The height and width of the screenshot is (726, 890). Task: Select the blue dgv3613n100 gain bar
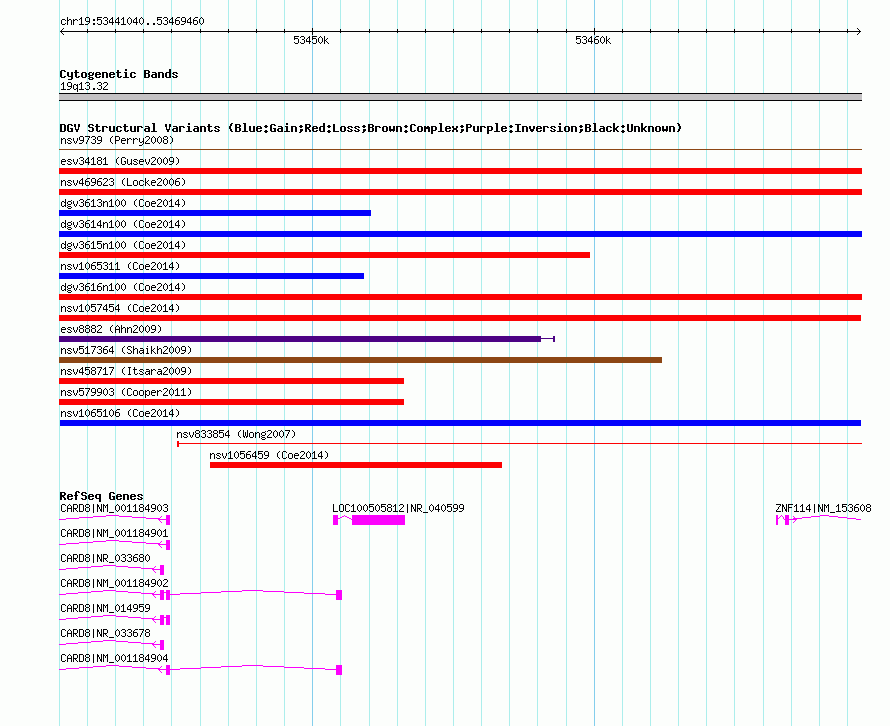tap(215, 213)
